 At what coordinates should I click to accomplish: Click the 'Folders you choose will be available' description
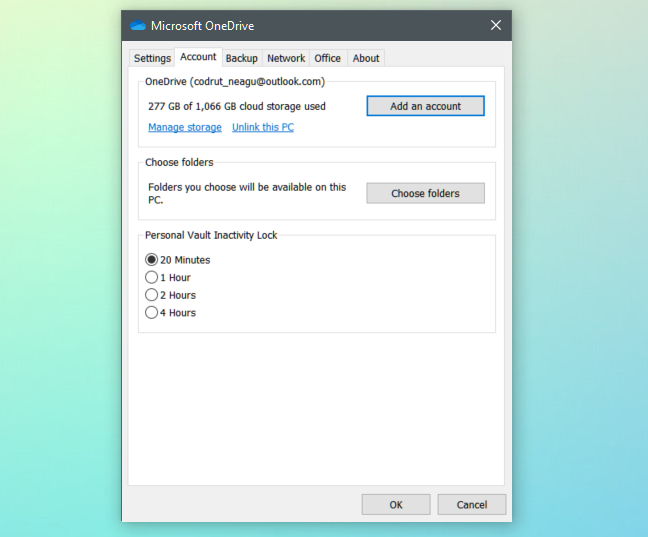click(x=247, y=193)
